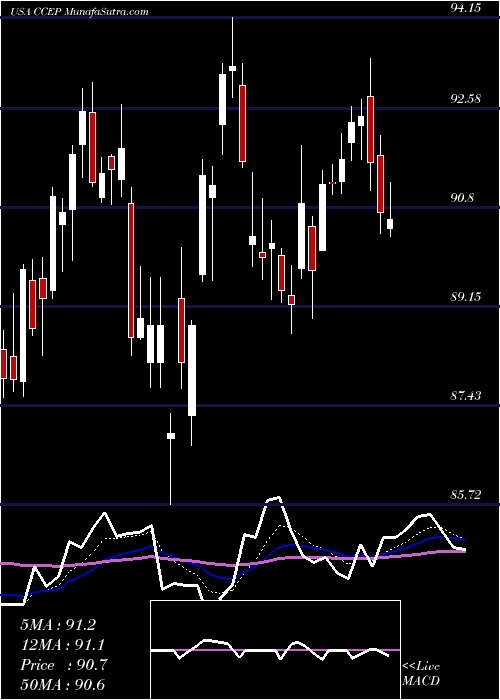Click the 92.58 price level label

point(466,99)
